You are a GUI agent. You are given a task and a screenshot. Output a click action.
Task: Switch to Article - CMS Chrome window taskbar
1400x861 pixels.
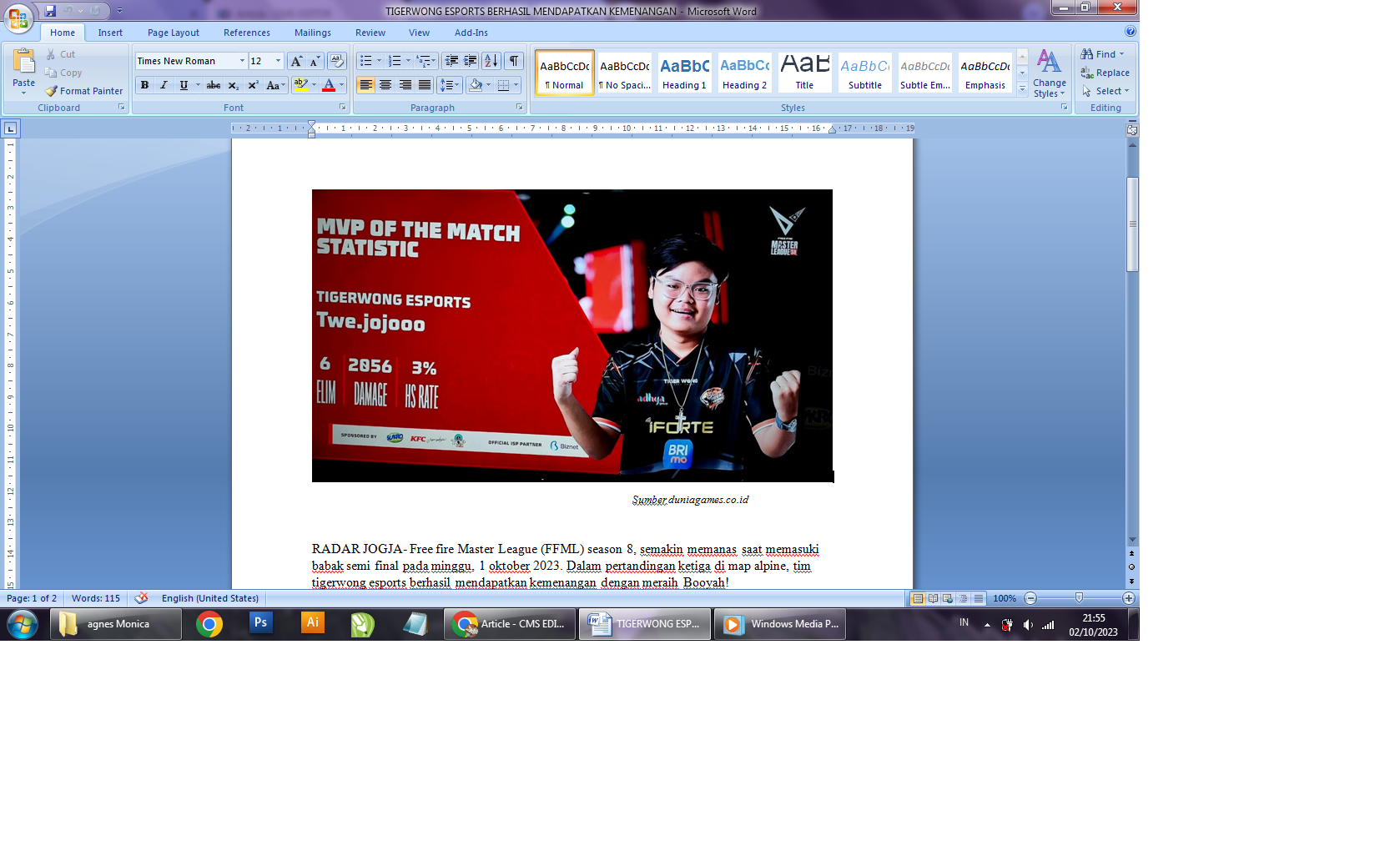coord(510,624)
